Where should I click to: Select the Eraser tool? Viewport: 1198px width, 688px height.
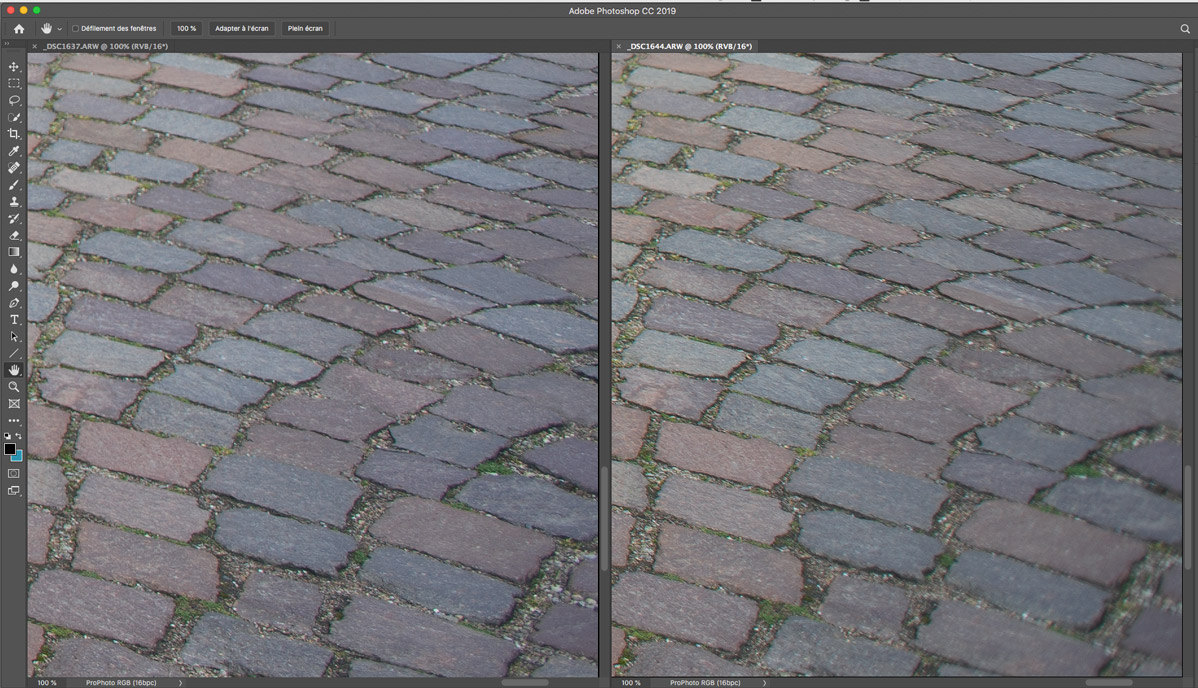point(14,235)
